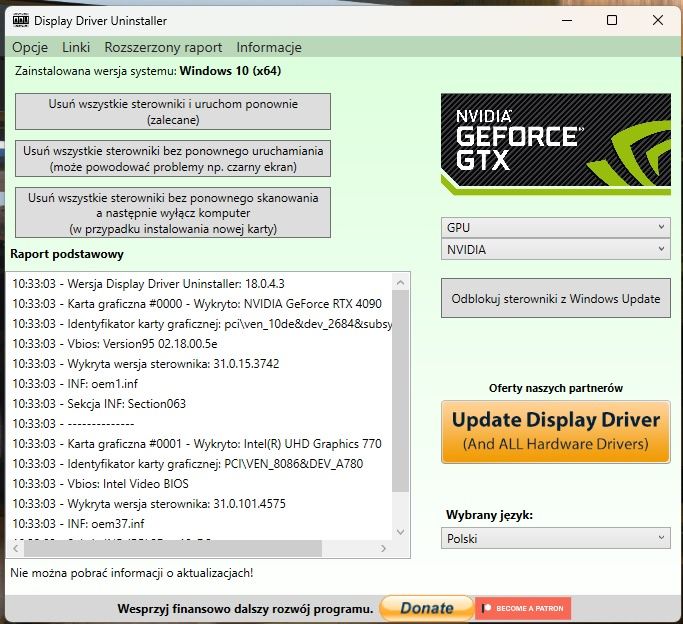Select the Sekcja INF: Section063 line
This screenshot has height=624, width=683.
point(99,404)
